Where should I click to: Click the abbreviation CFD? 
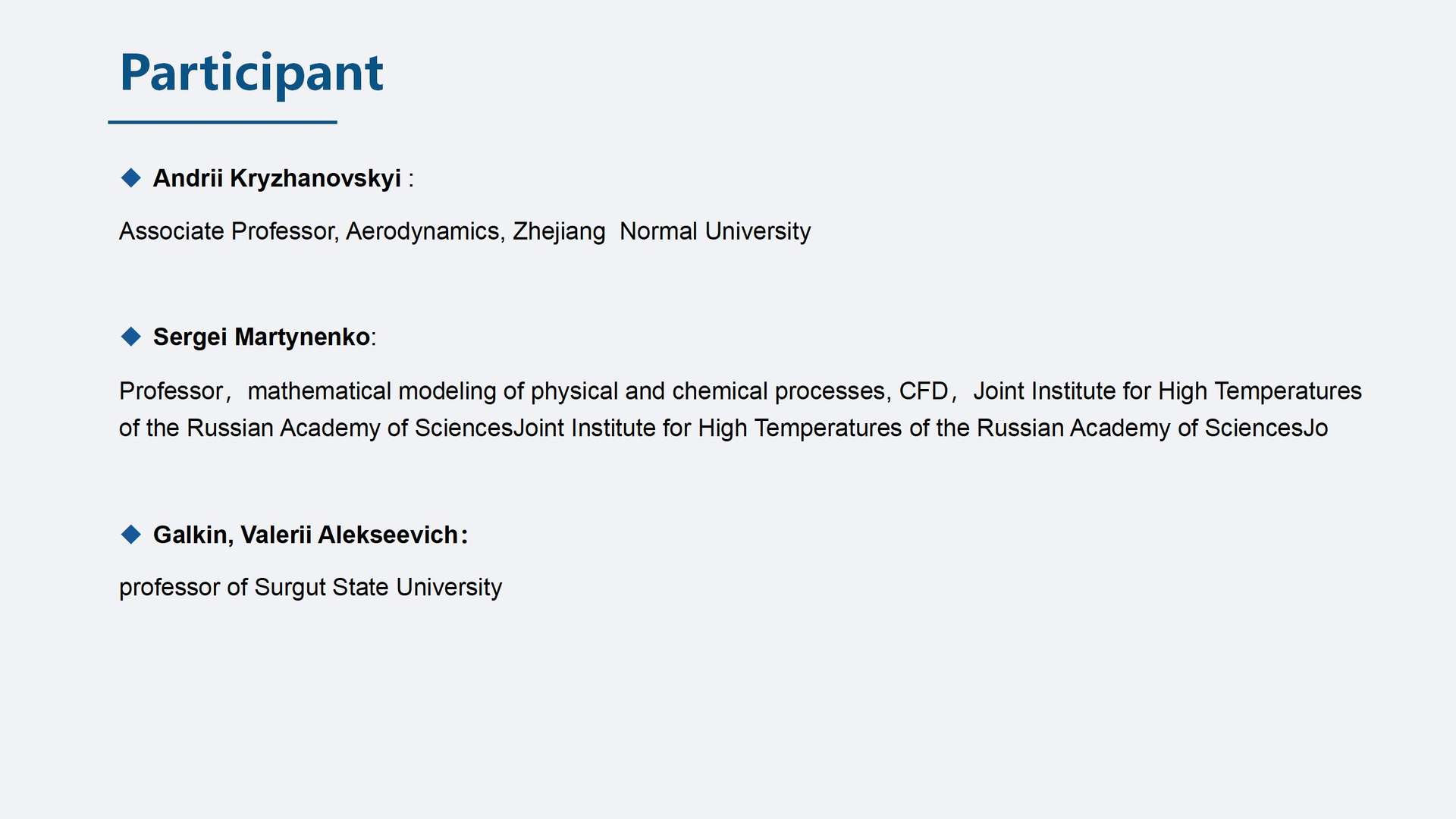tap(923, 391)
